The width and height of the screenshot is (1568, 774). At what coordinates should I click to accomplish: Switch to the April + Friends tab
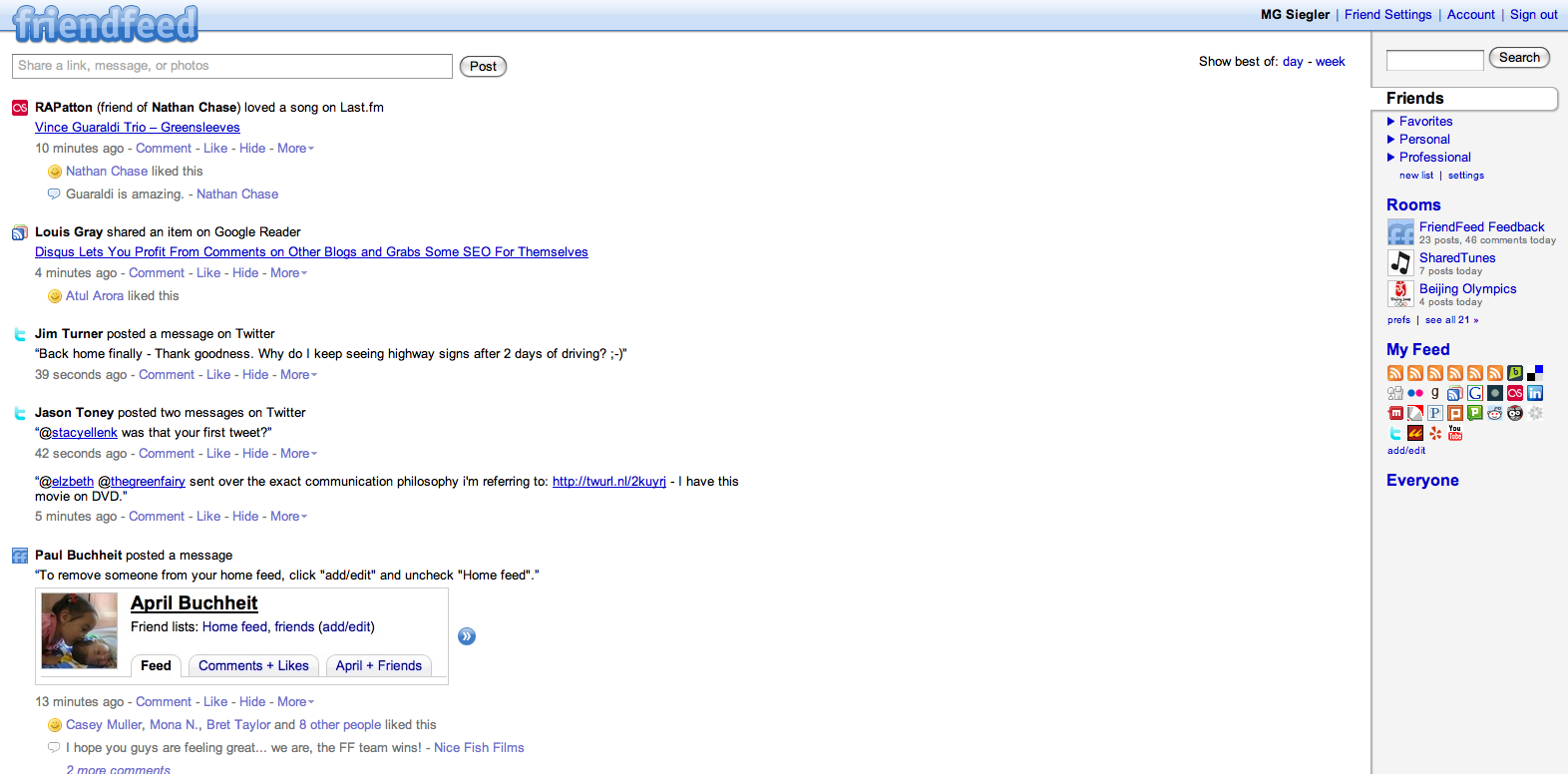[x=378, y=665]
